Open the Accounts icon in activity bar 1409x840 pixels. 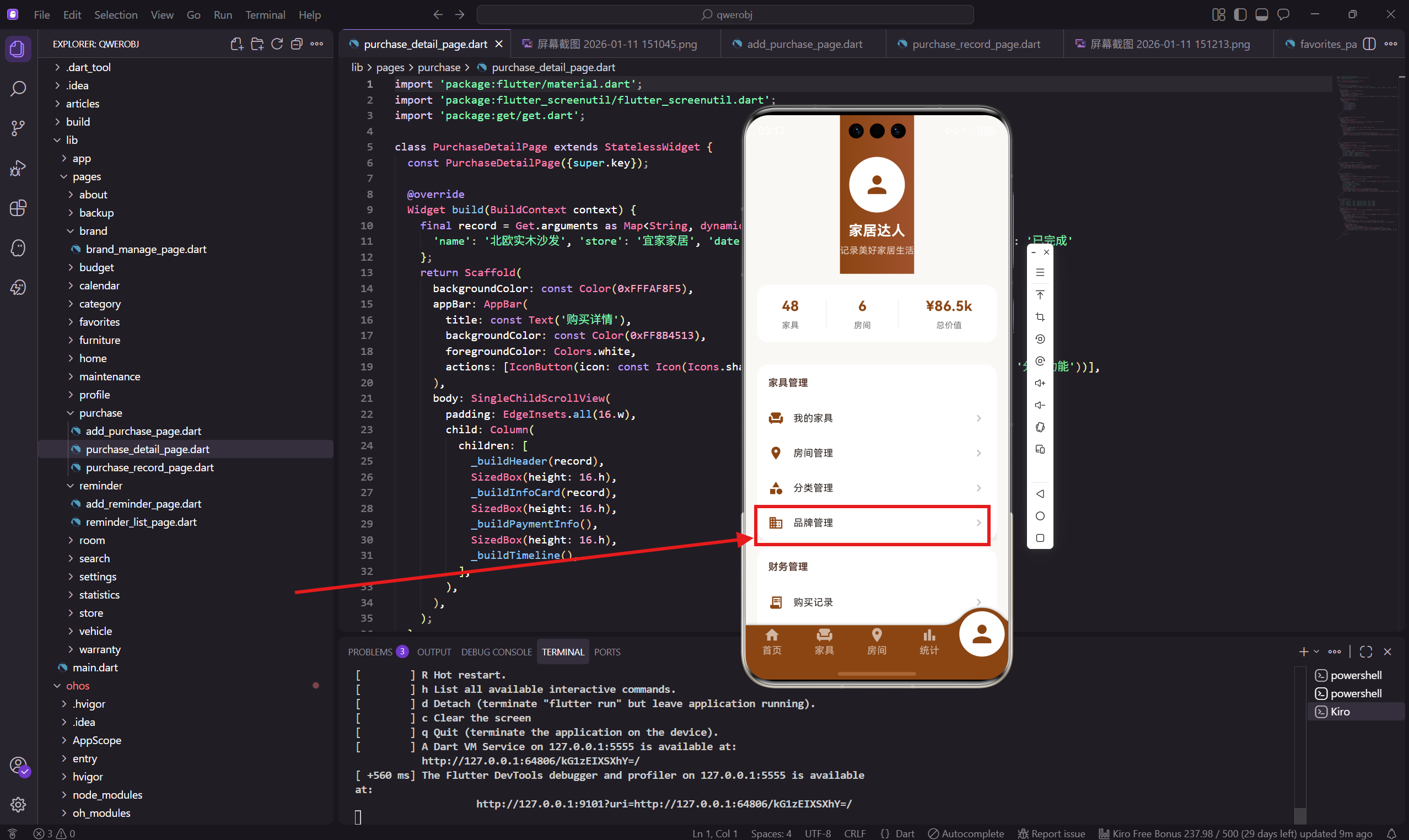18,765
